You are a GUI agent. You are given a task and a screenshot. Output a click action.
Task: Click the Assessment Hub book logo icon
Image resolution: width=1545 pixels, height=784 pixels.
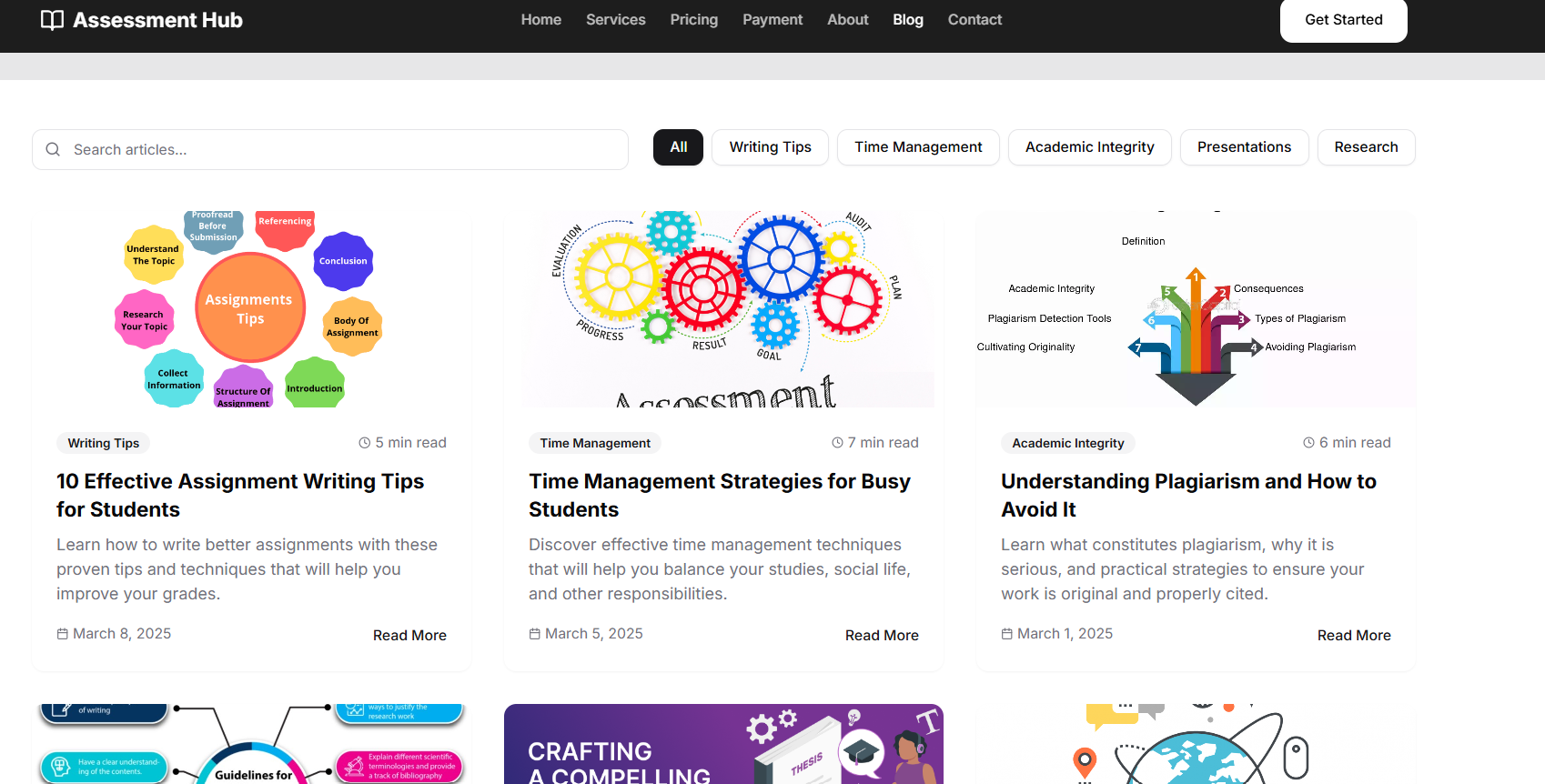coord(52,20)
